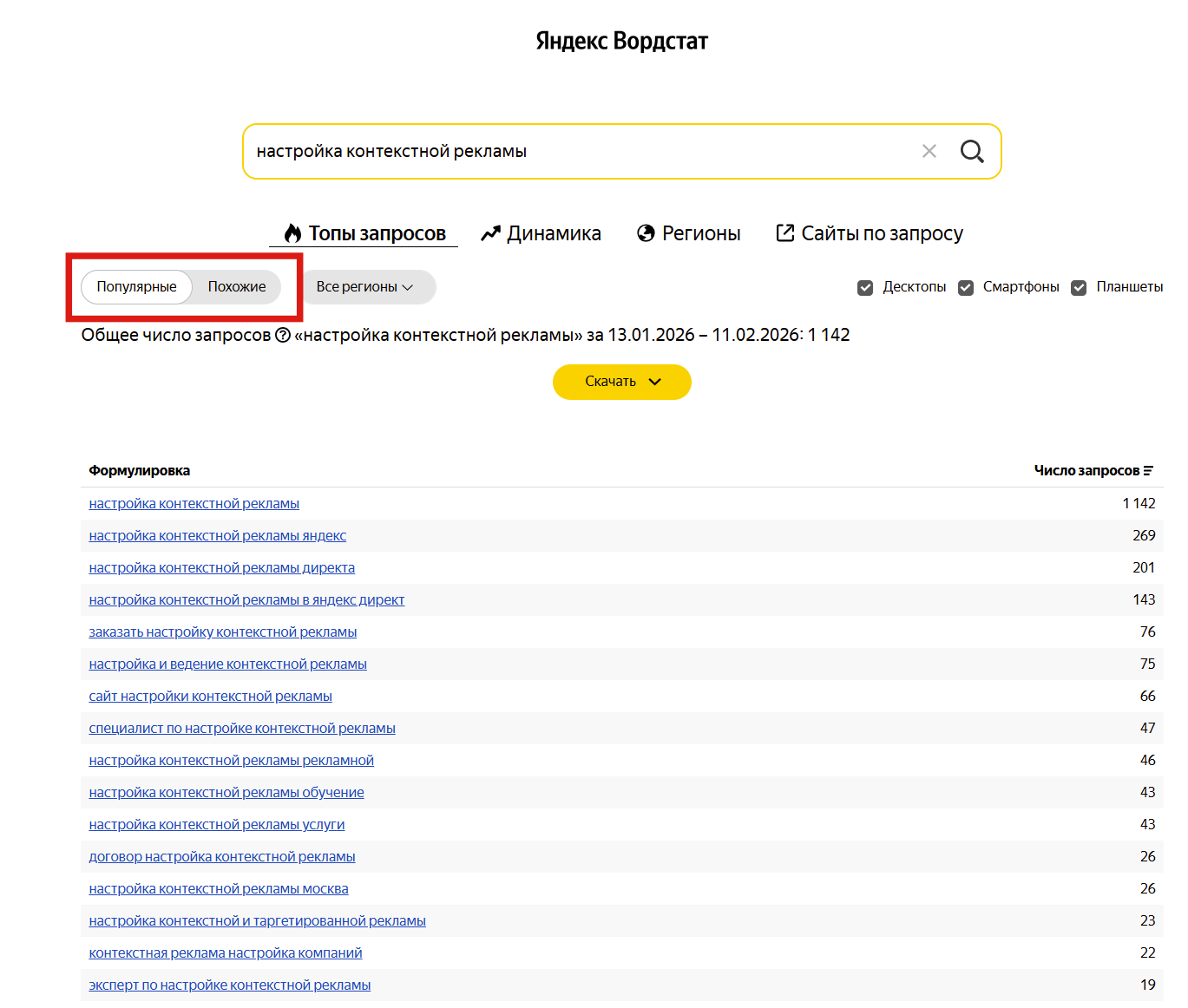
Task: Open the Динамика tab
Action: [x=554, y=233]
